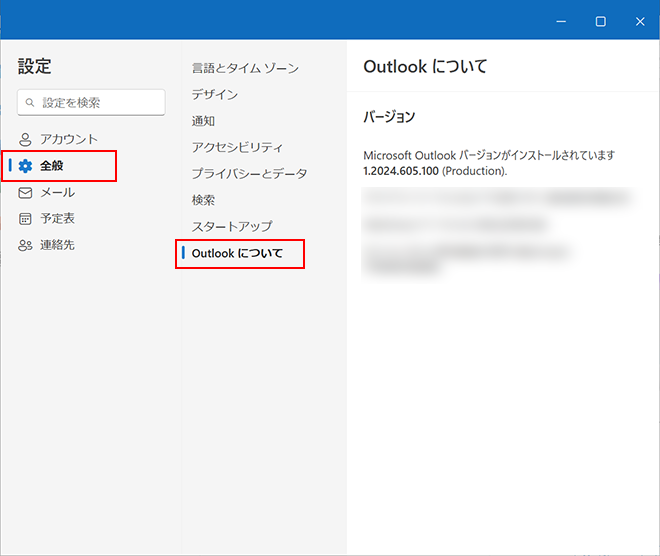Image resolution: width=660 pixels, height=556 pixels.
Task: Click the magnifier icon in settings search
Action: pyautogui.click(x=31, y=103)
